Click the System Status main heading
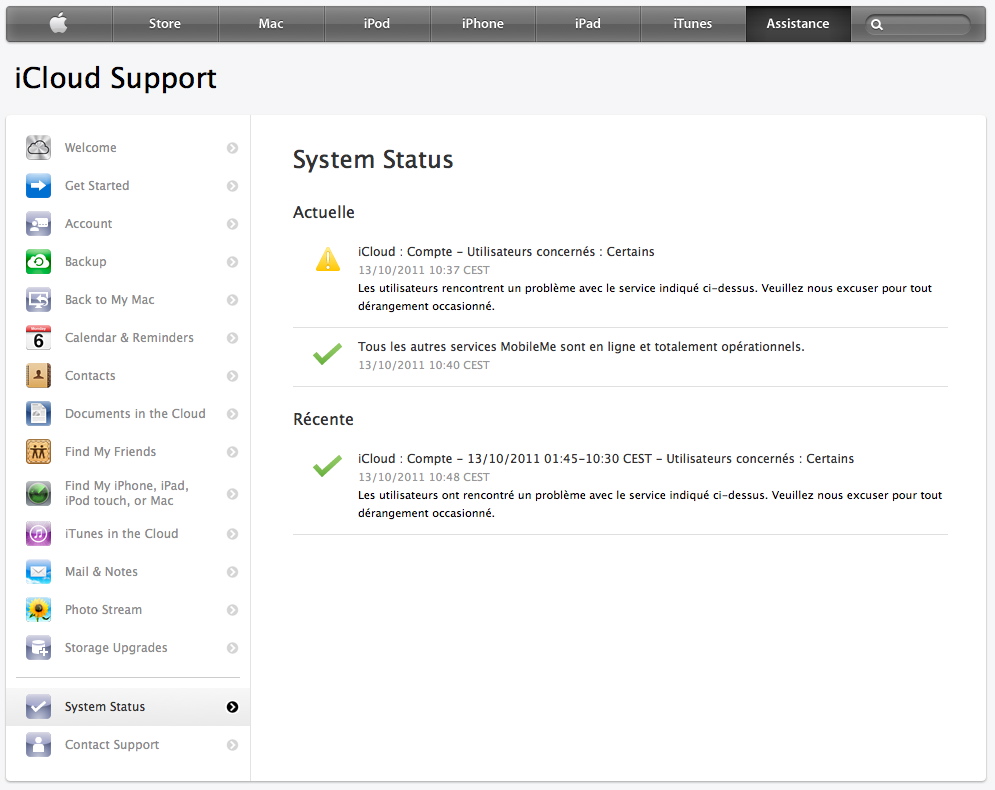This screenshot has height=790, width=995. pos(373,160)
